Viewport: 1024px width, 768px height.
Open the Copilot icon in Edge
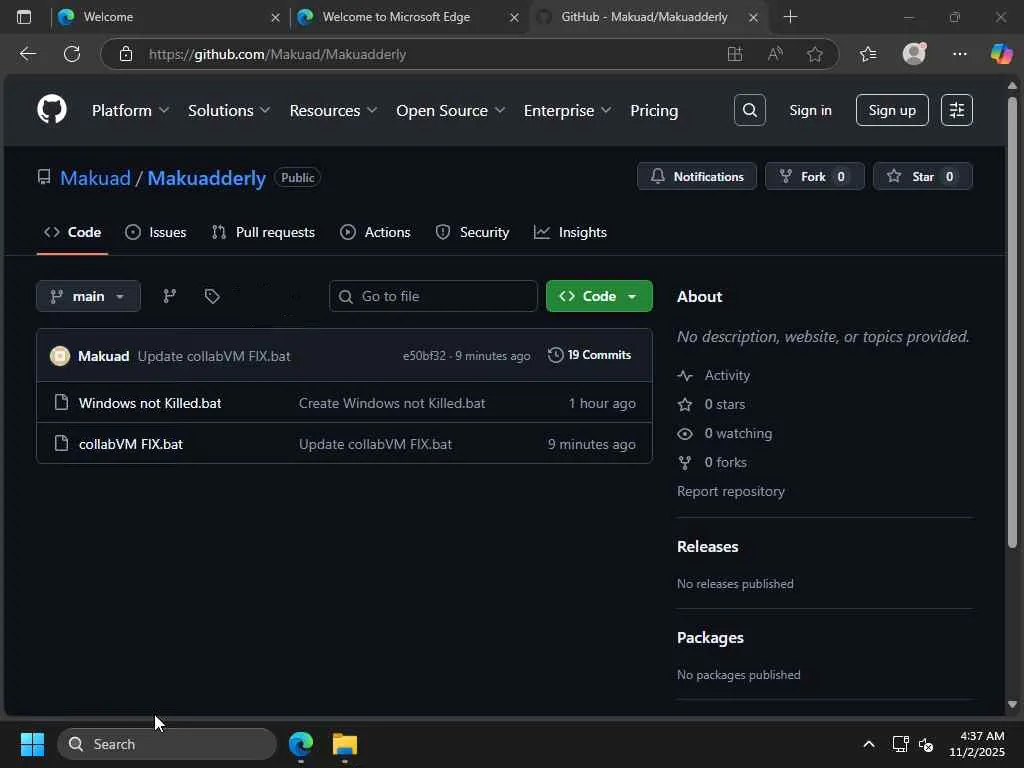[1001, 54]
